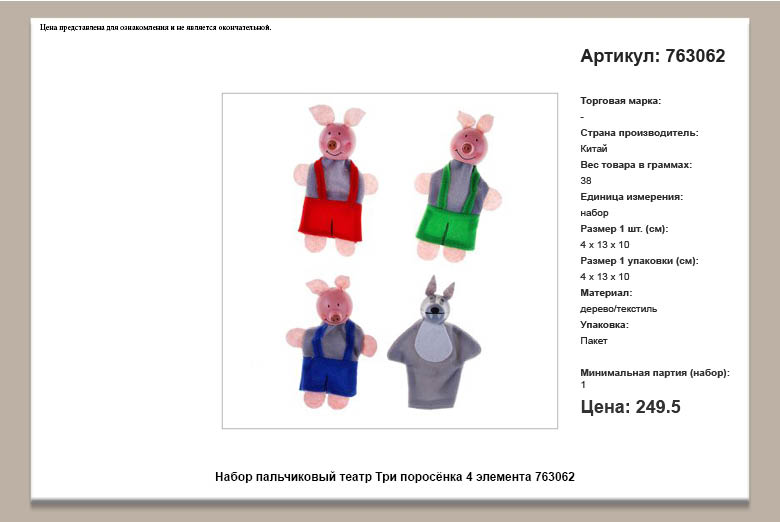The image size is (780, 522).
Task: Click the 'Упаковка:' label
Action: click(x=604, y=324)
